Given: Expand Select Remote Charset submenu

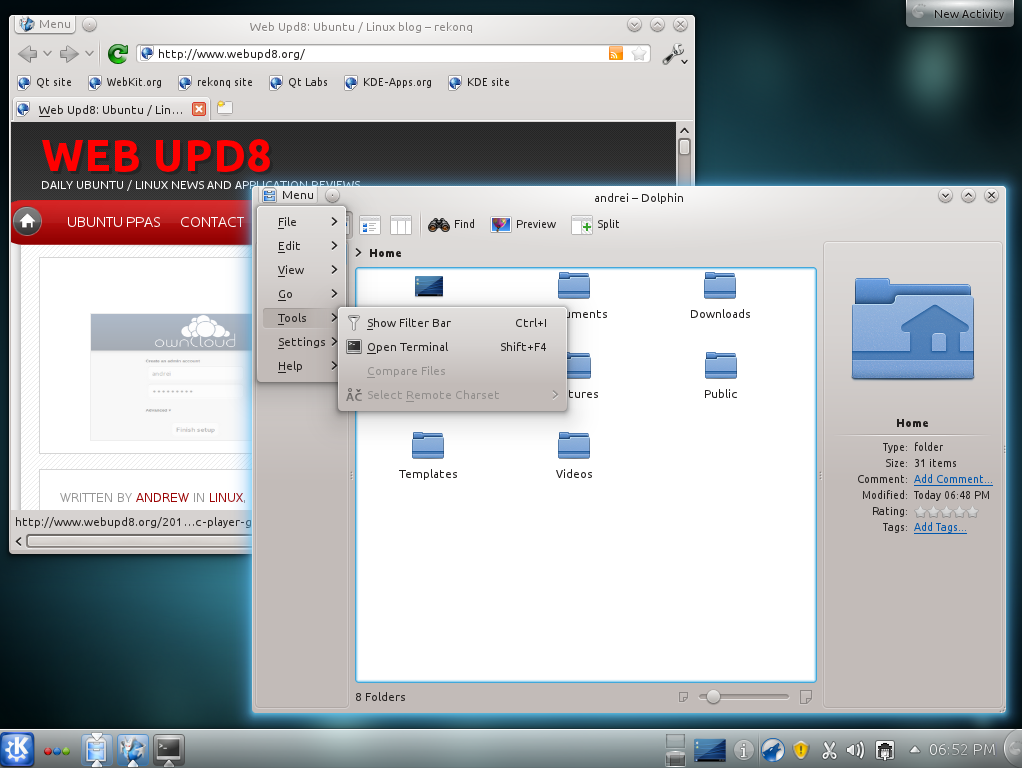Looking at the screenshot, I should tap(452, 395).
